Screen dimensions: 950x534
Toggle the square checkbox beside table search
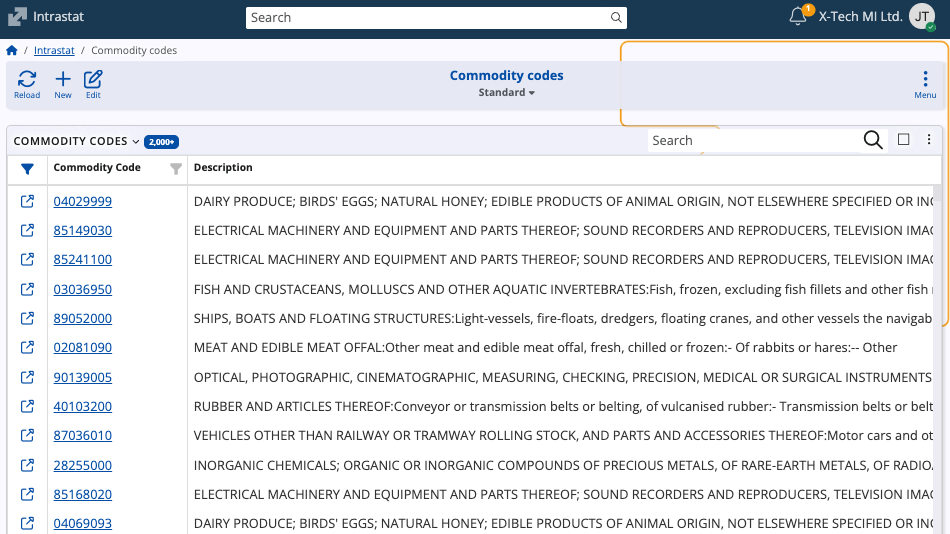click(x=904, y=140)
